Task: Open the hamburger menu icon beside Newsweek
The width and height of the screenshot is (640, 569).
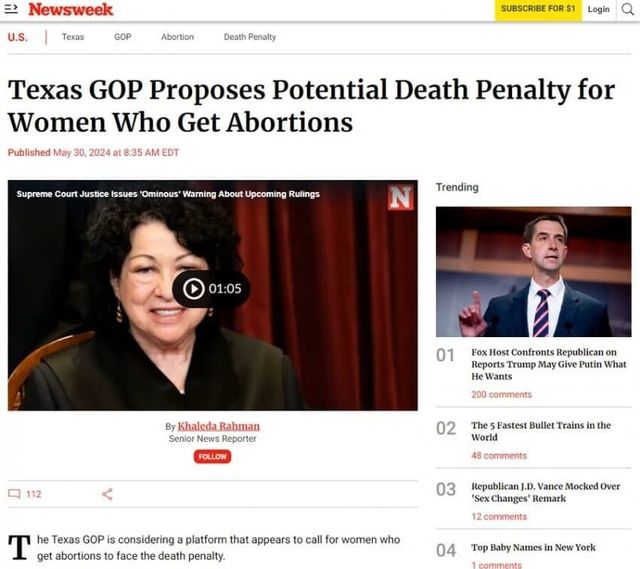Action: pos(11,9)
